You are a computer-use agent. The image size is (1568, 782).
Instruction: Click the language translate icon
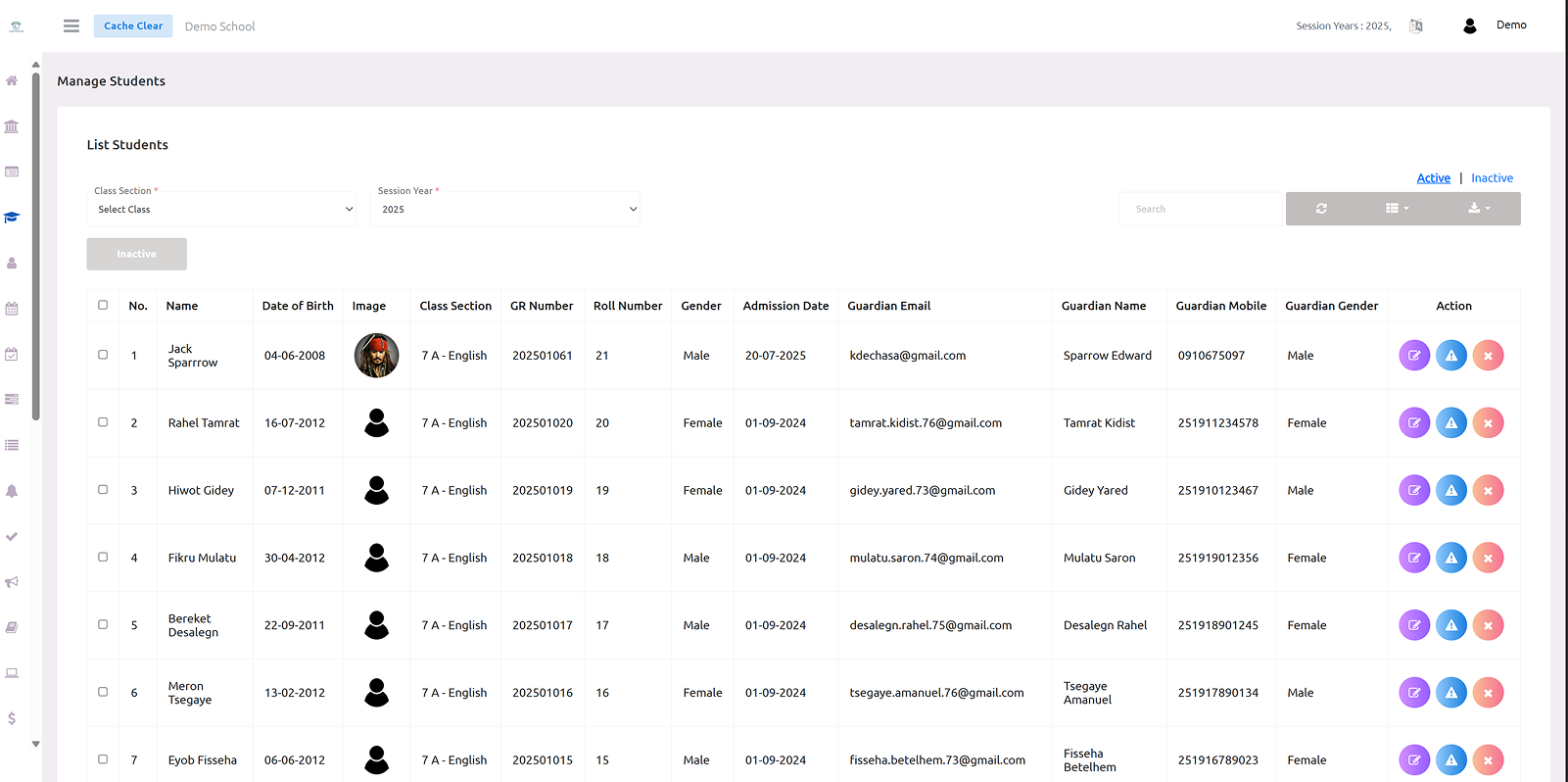pos(1416,26)
